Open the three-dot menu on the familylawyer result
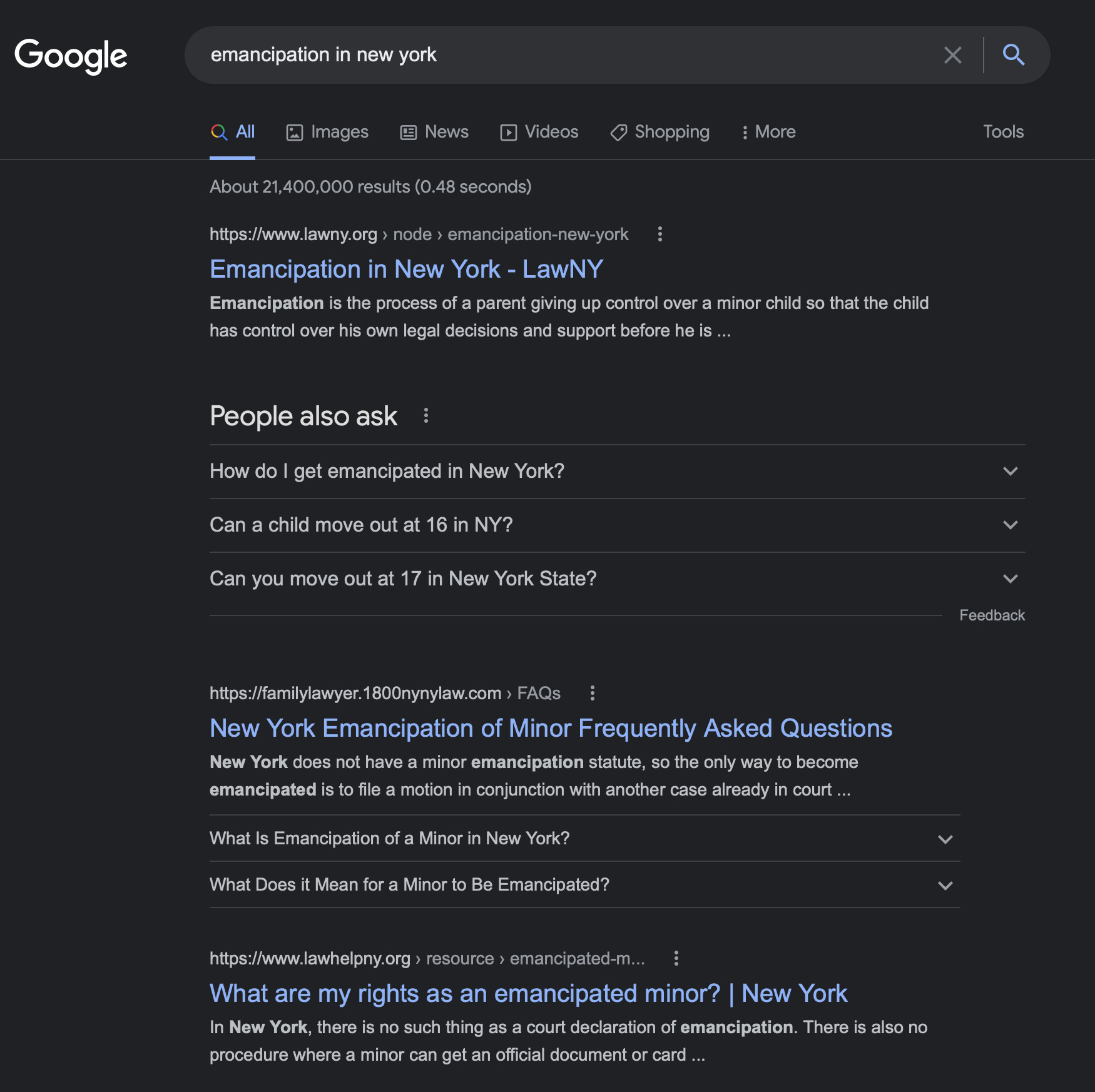 point(592,694)
